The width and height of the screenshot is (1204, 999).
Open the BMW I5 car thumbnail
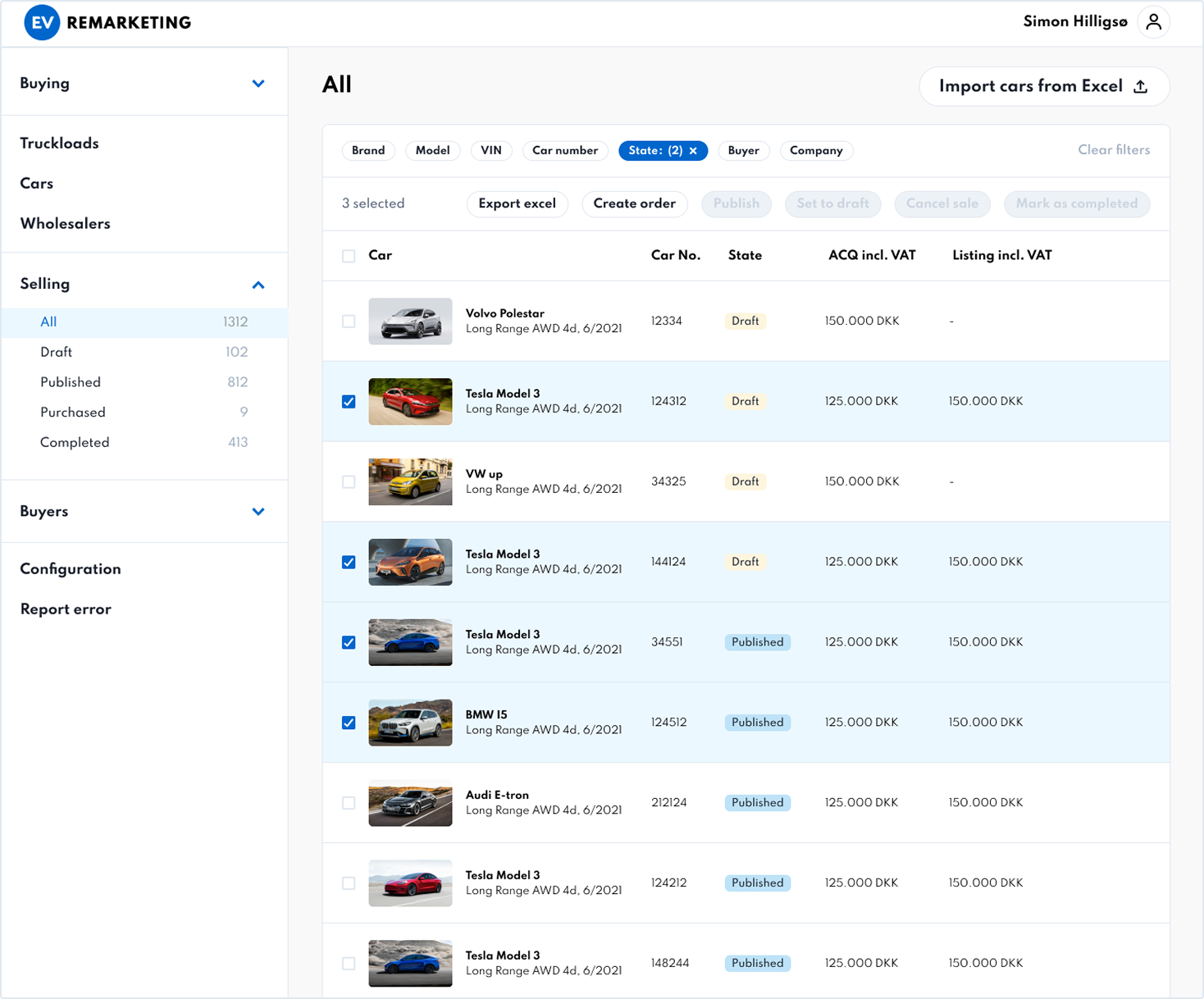point(410,723)
